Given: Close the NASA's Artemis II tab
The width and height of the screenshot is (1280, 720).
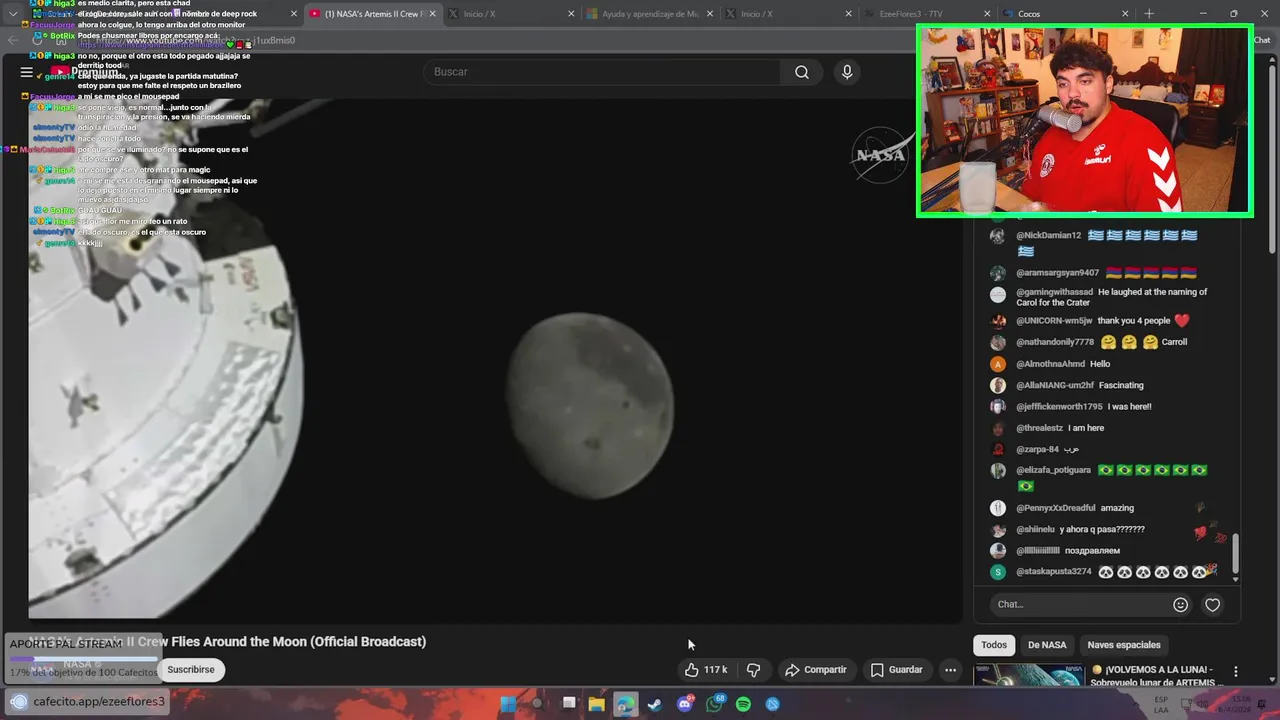Looking at the screenshot, I should pos(432,14).
